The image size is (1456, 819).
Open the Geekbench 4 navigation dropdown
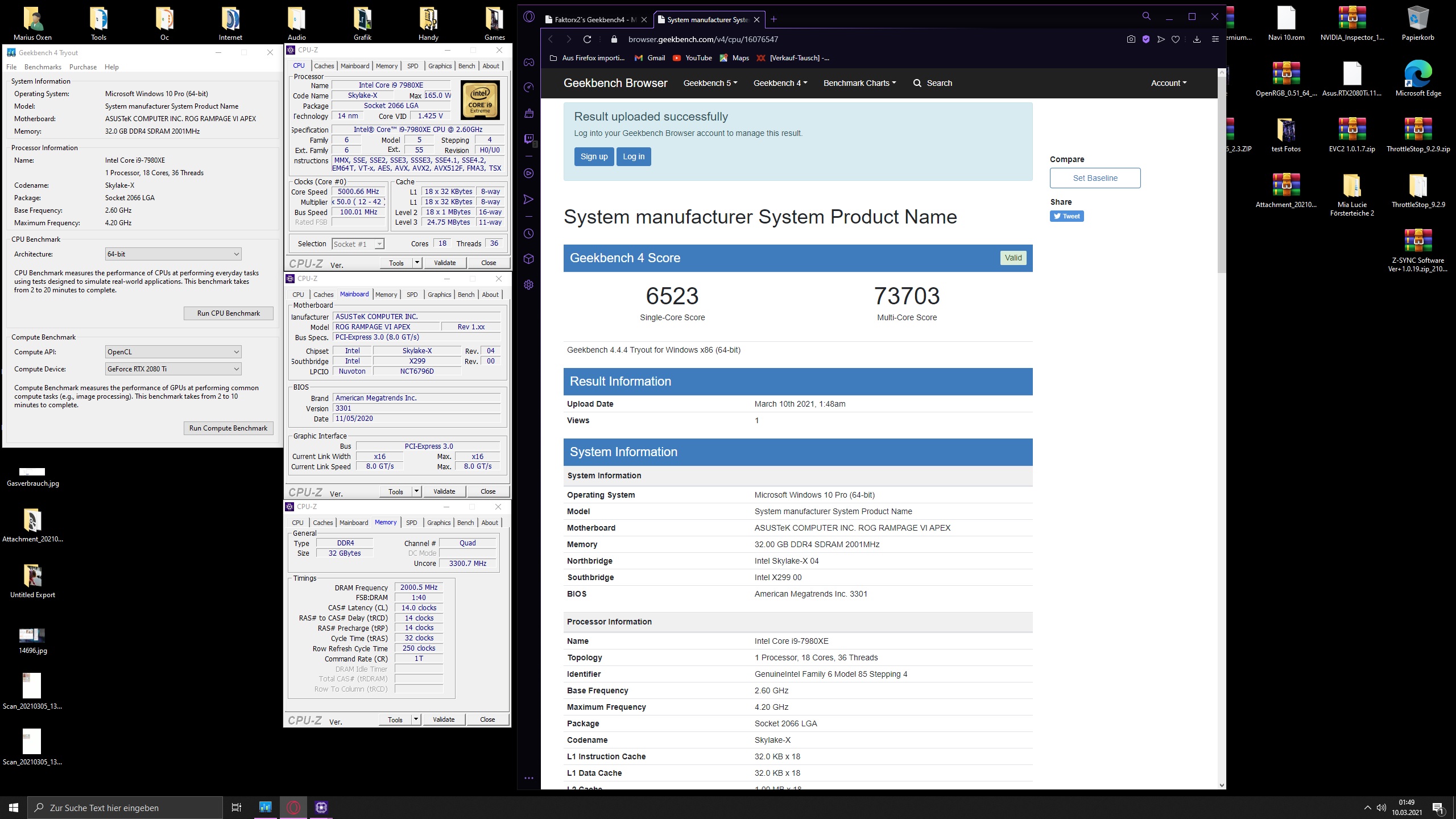780,83
